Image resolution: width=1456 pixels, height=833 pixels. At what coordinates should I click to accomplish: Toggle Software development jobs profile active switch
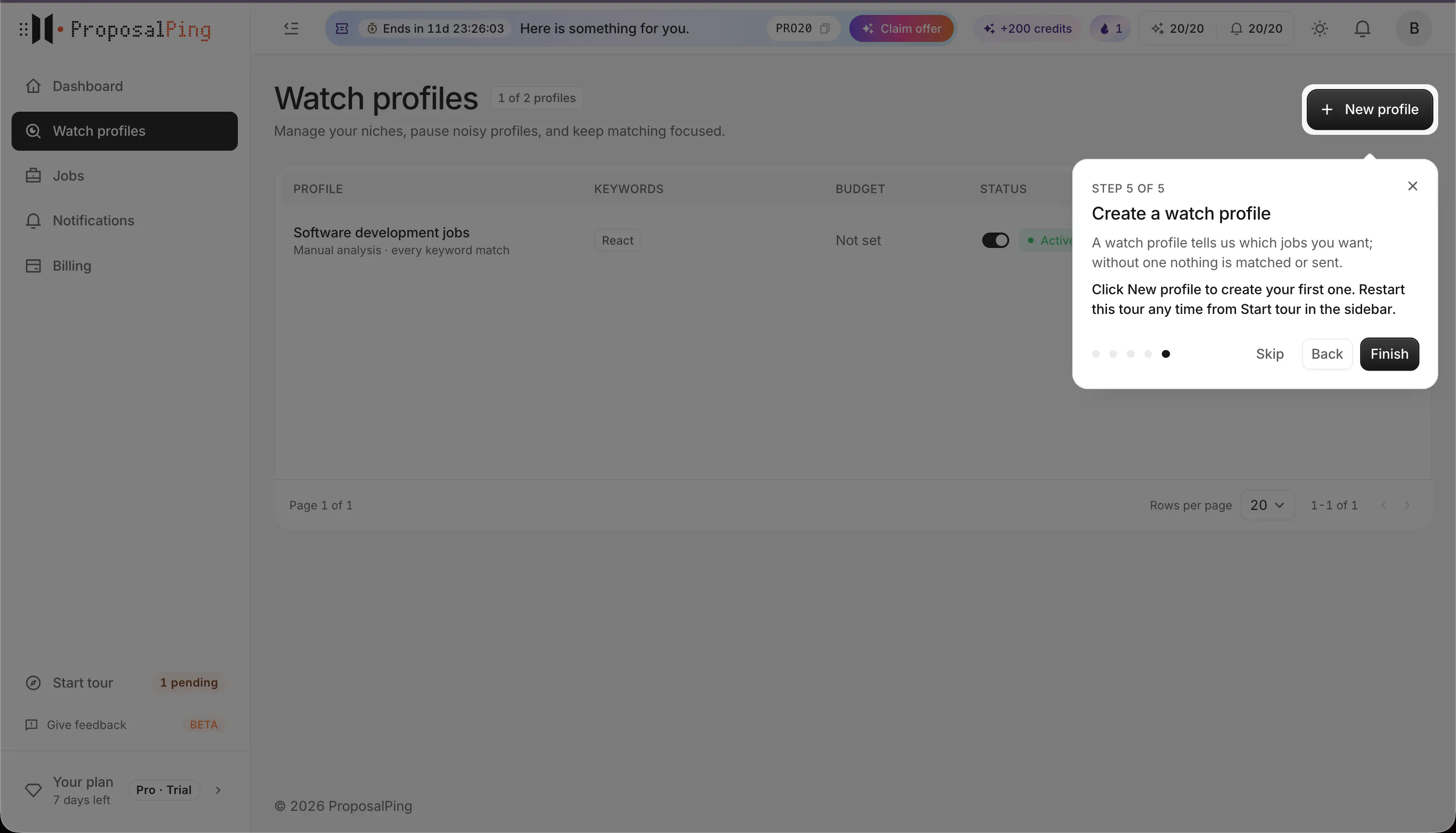[995, 240]
